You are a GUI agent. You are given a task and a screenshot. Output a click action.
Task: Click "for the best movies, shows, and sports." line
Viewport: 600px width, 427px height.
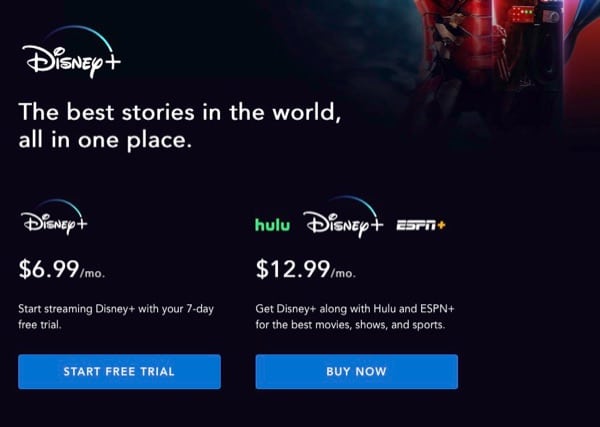(x=350, y=325)
